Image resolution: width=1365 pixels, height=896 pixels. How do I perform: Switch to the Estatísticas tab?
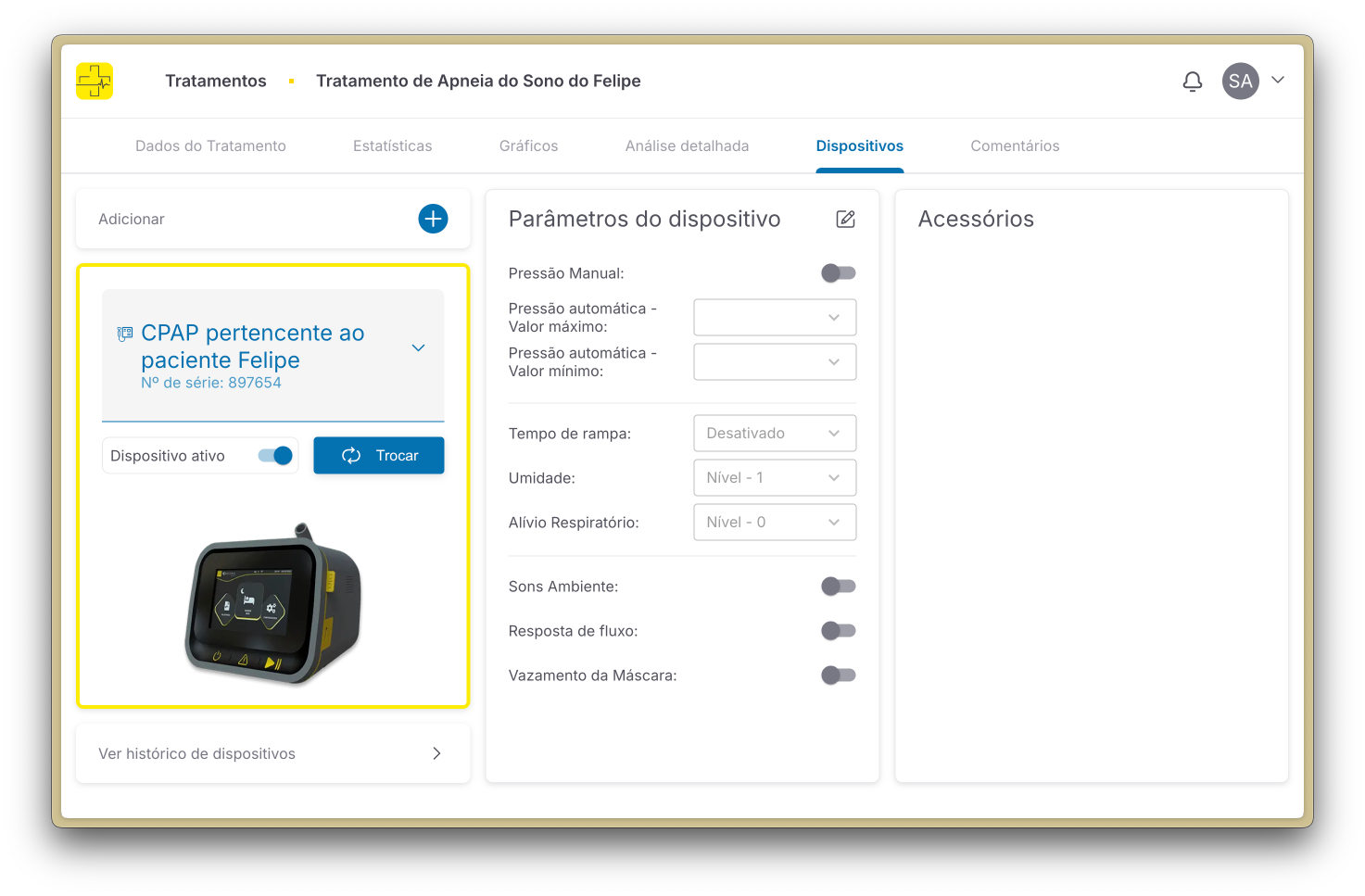pos(392,145)
